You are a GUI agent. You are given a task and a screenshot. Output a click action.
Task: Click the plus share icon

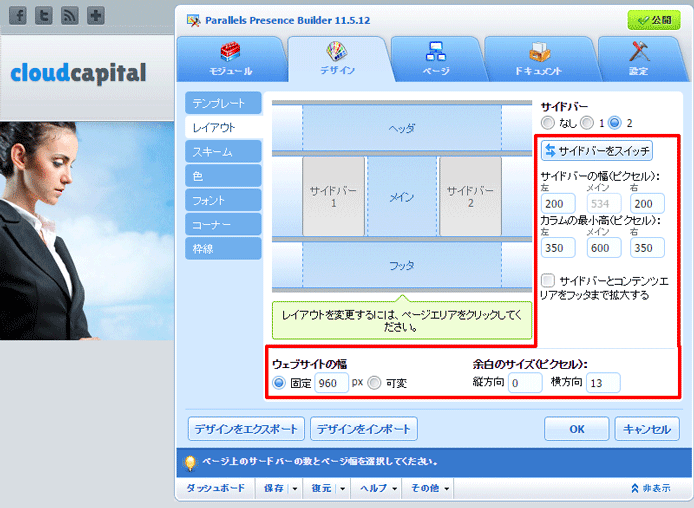click(x=95, y=16)
